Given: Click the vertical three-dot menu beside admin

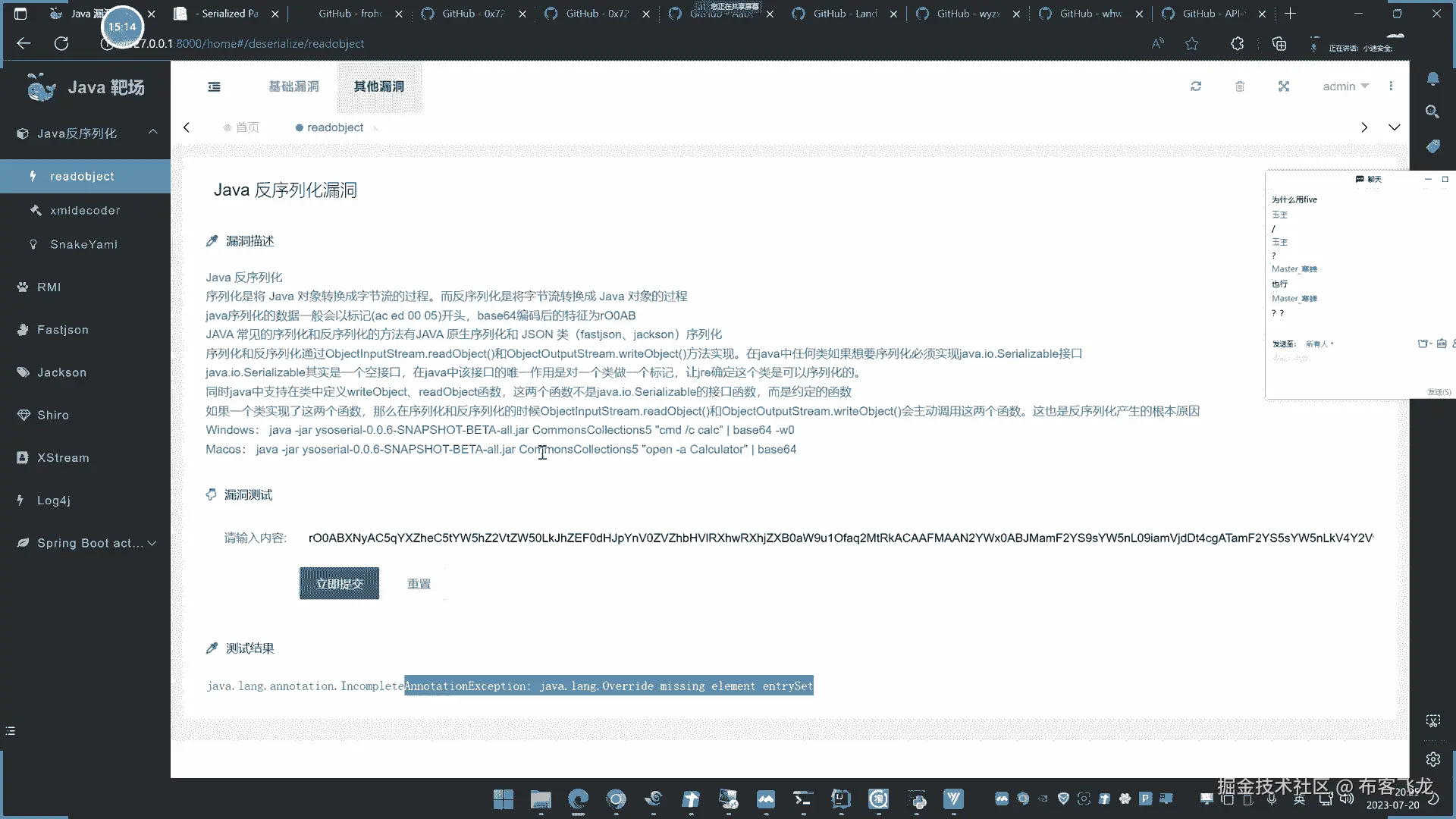Looking at the screenshot, I should [1391, 86].
